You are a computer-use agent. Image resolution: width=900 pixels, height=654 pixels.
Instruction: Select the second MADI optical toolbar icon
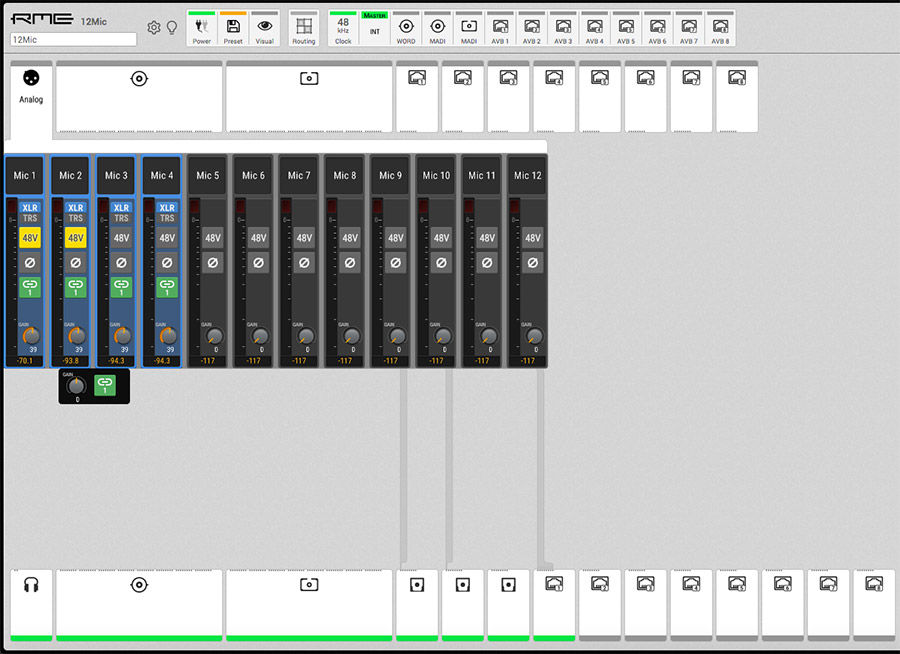coord(469,28)
